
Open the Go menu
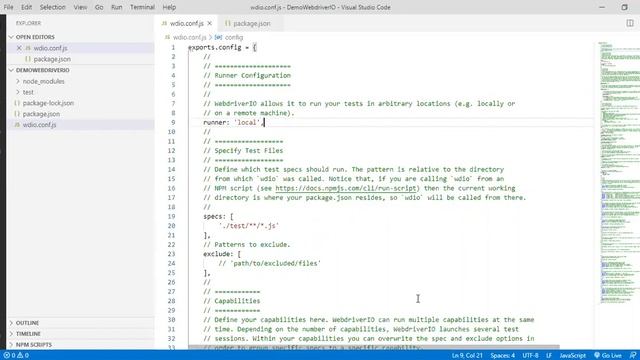pyautogui.click(x=99, y=7)
